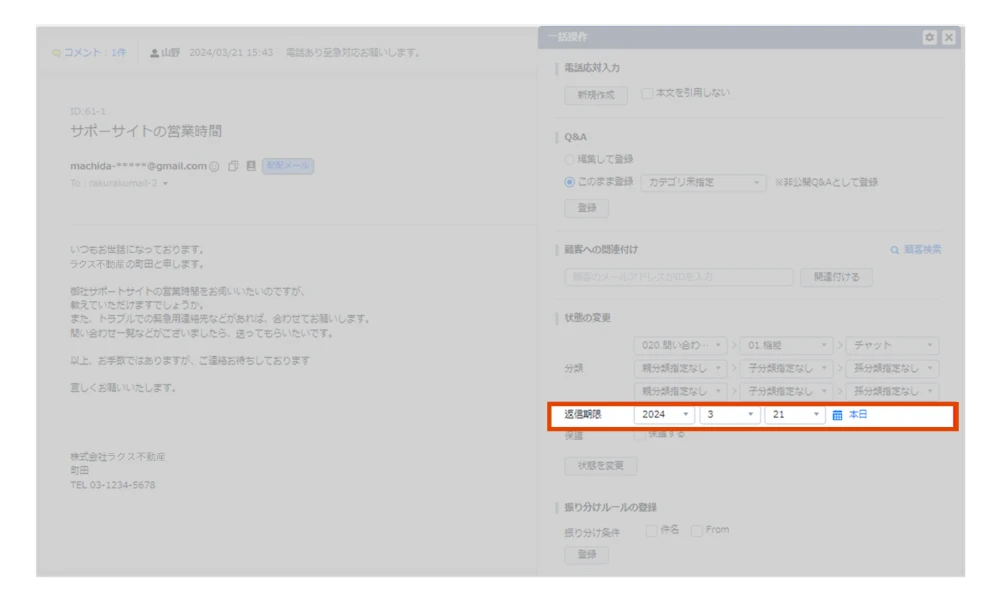The width and height of the screenshot is (1000, 600).
Task: Open the 01.機能 classification dropdown
Action: point(786,346)
